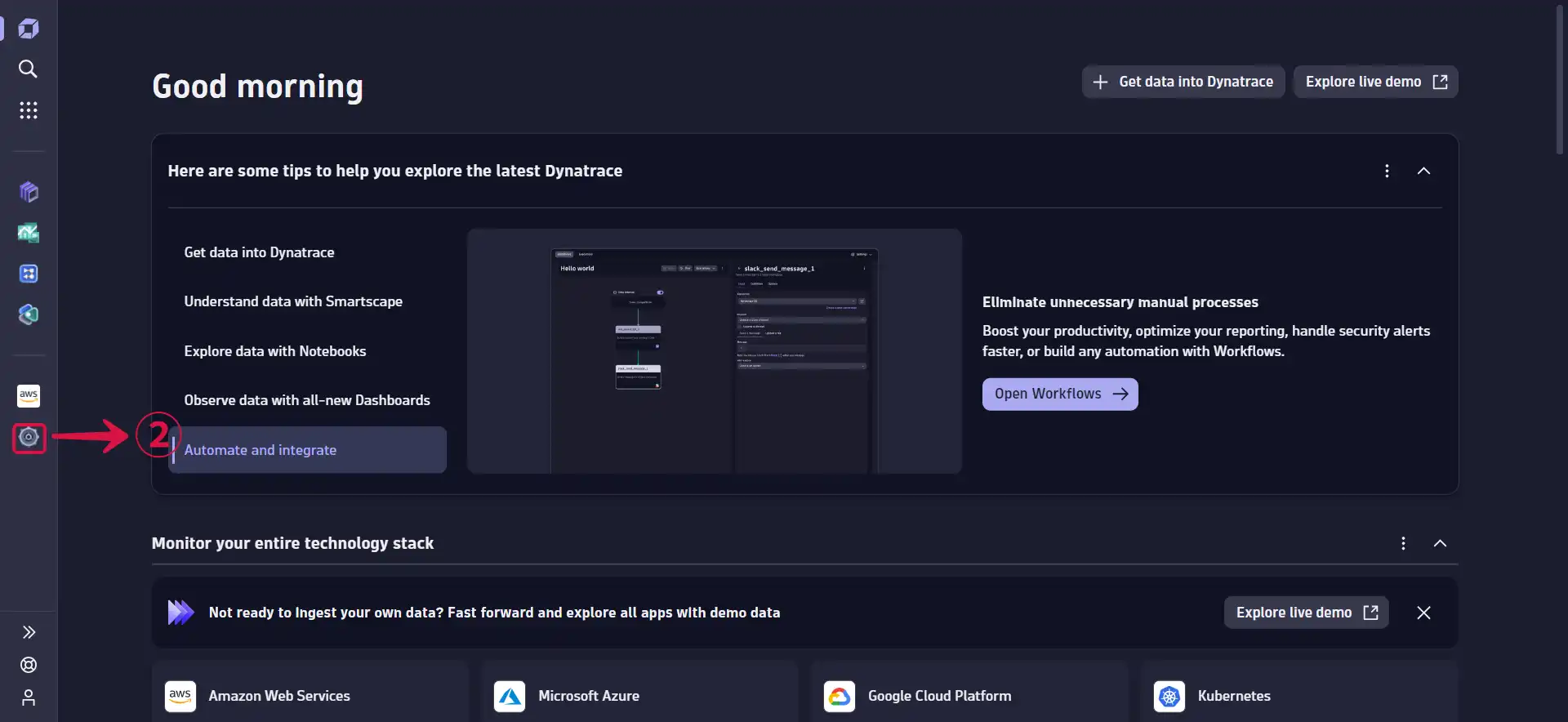Screen dimensions: 1568x722
Task: Click Explore live demo in banner
Action: coord(1307,613)
